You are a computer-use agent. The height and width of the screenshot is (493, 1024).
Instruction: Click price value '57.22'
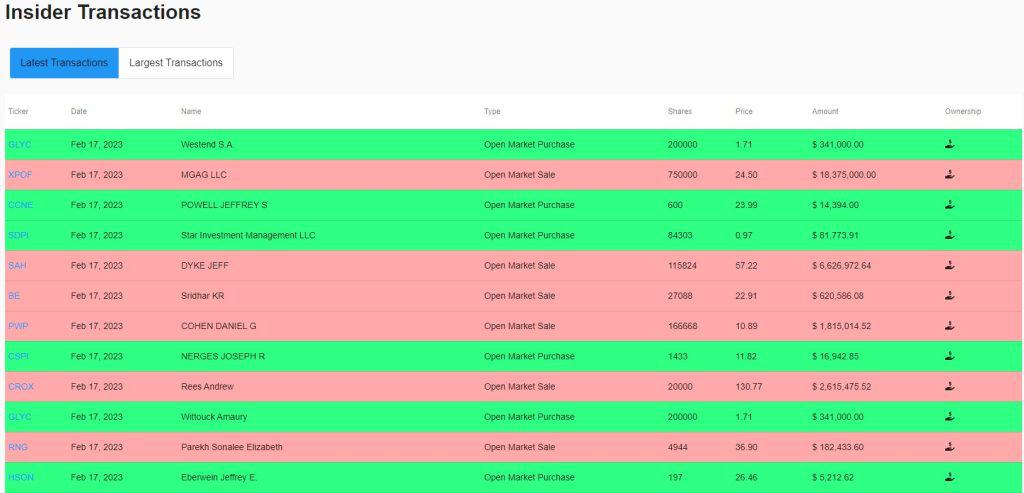tap(746, 266)
